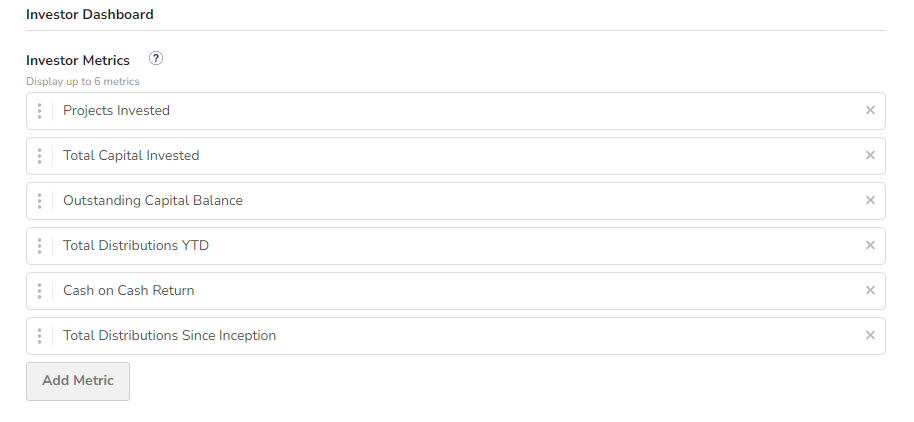
Task: Select the Outstanding Capital Balance metric field
Action: 456,201
